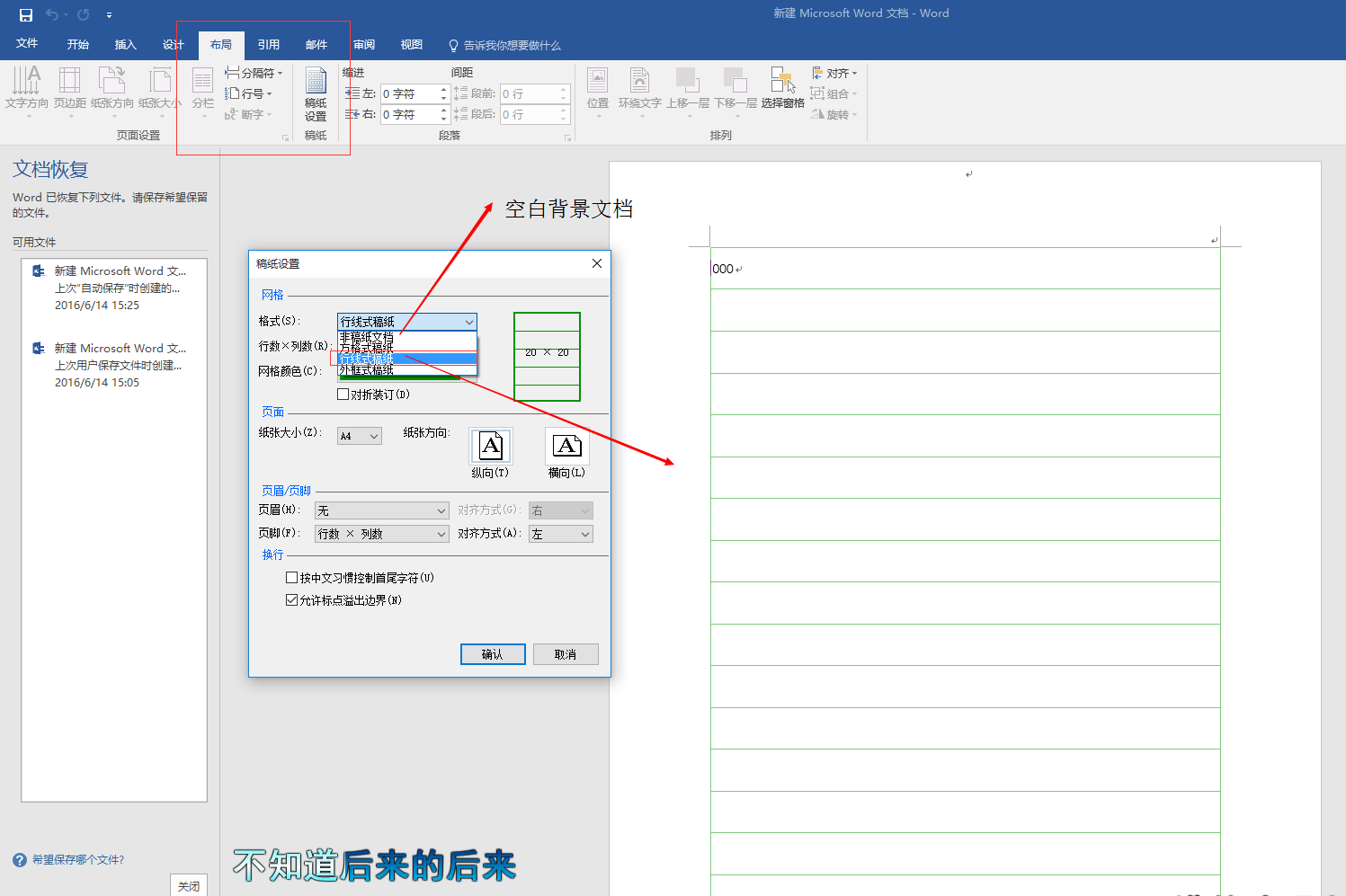Click the 确认 button in dialog
Screen dimensions: 1346x896
(x=493, y=654)
